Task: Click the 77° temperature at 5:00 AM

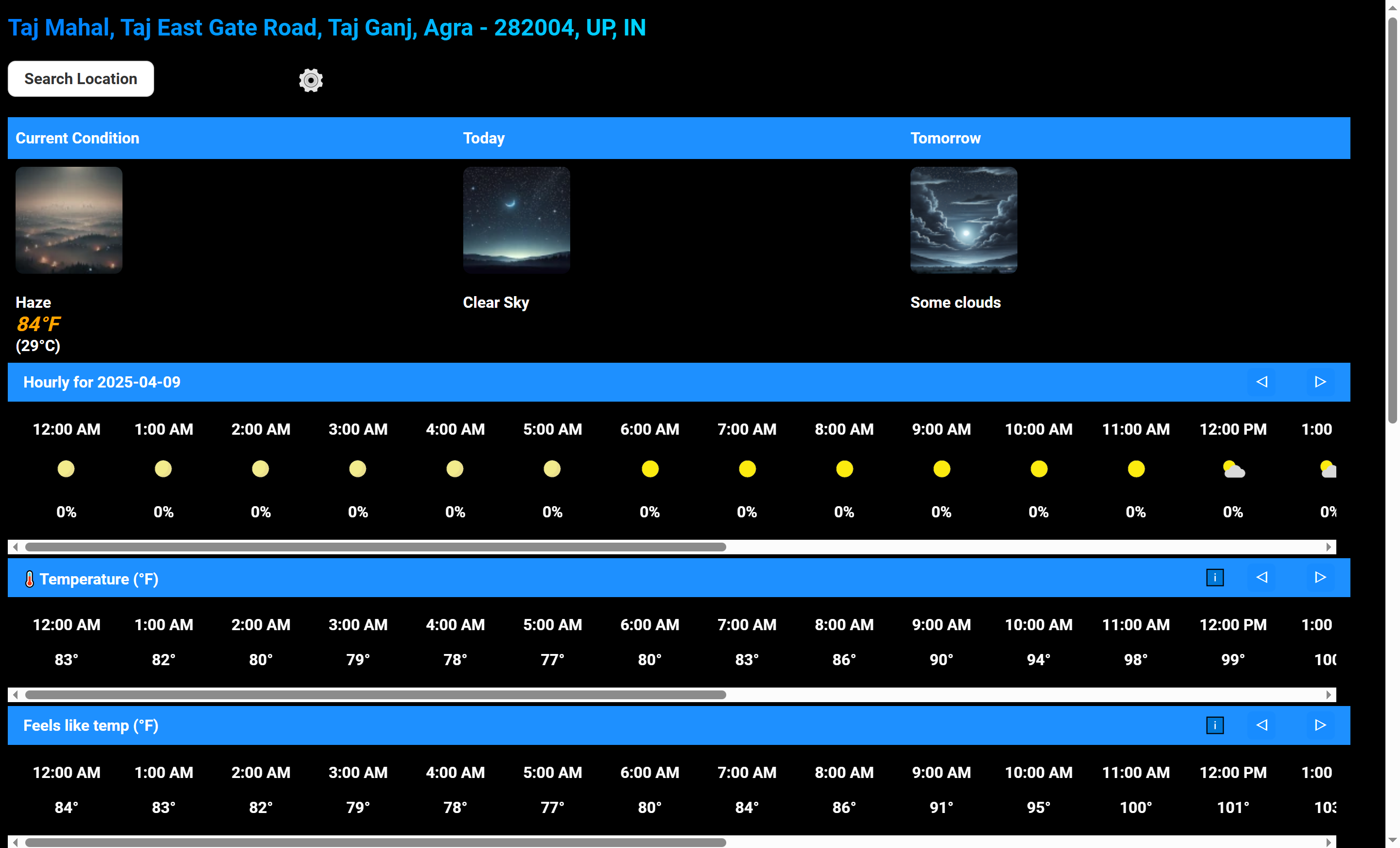Action: [552, 660]
